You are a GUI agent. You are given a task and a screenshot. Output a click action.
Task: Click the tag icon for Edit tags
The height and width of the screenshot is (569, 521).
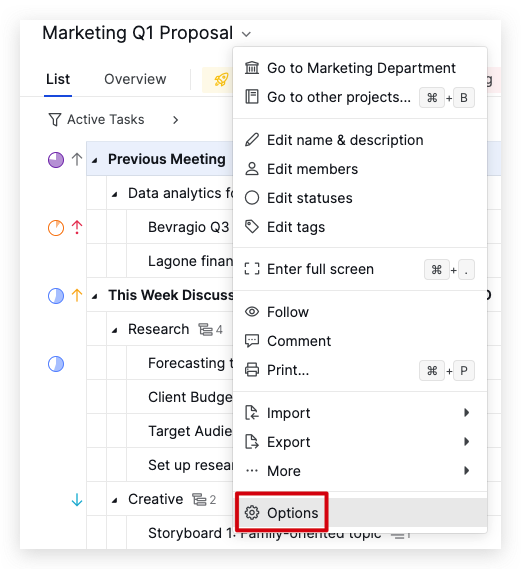[x=252, y=227]
